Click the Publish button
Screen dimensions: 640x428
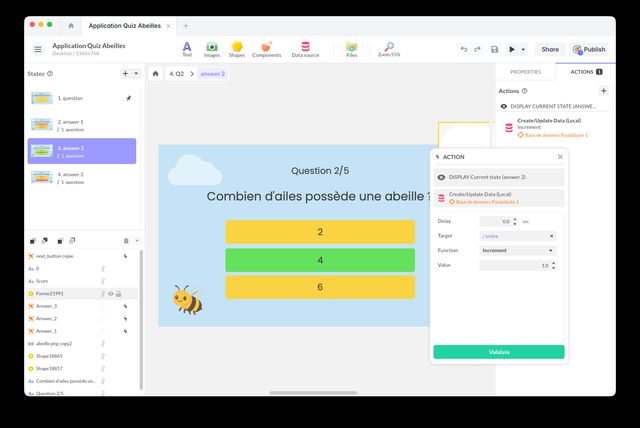(589, 49)
